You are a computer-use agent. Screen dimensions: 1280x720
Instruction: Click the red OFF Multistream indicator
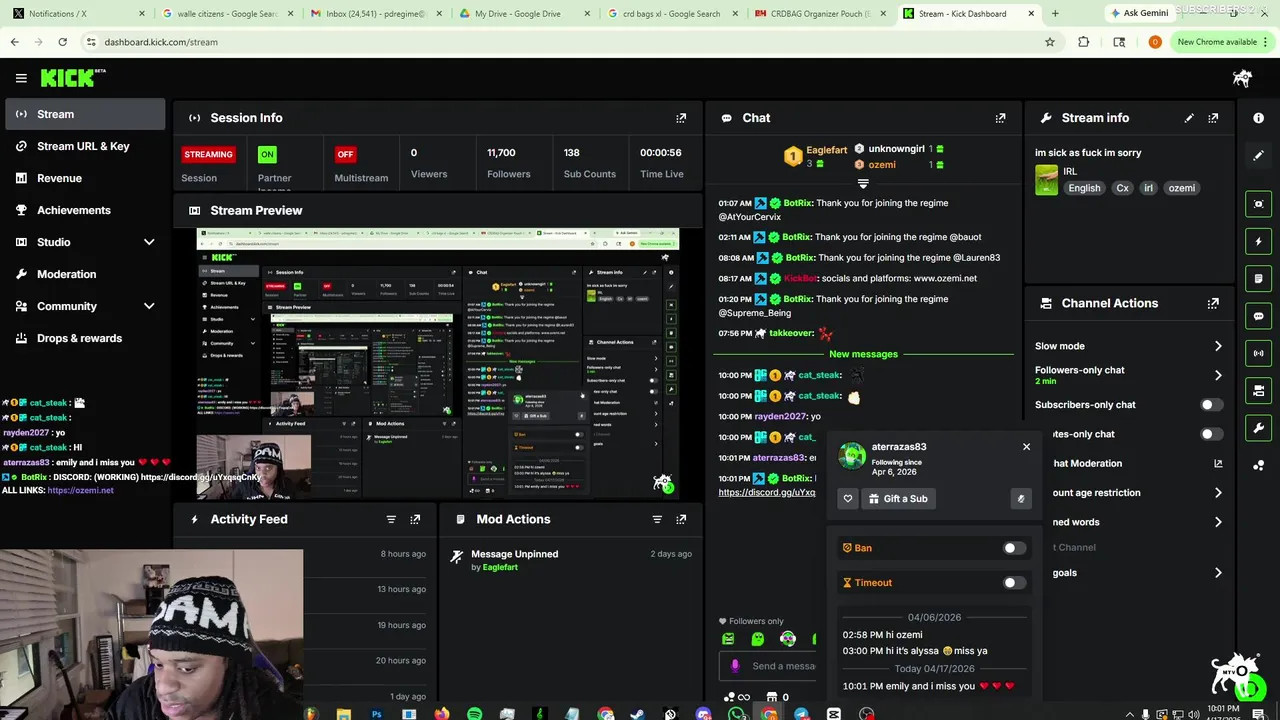345,154
